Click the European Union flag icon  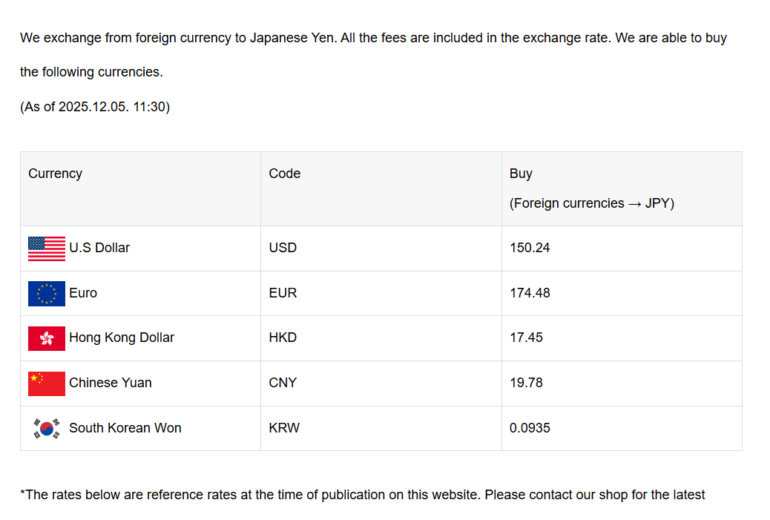(x=47, y=293)
